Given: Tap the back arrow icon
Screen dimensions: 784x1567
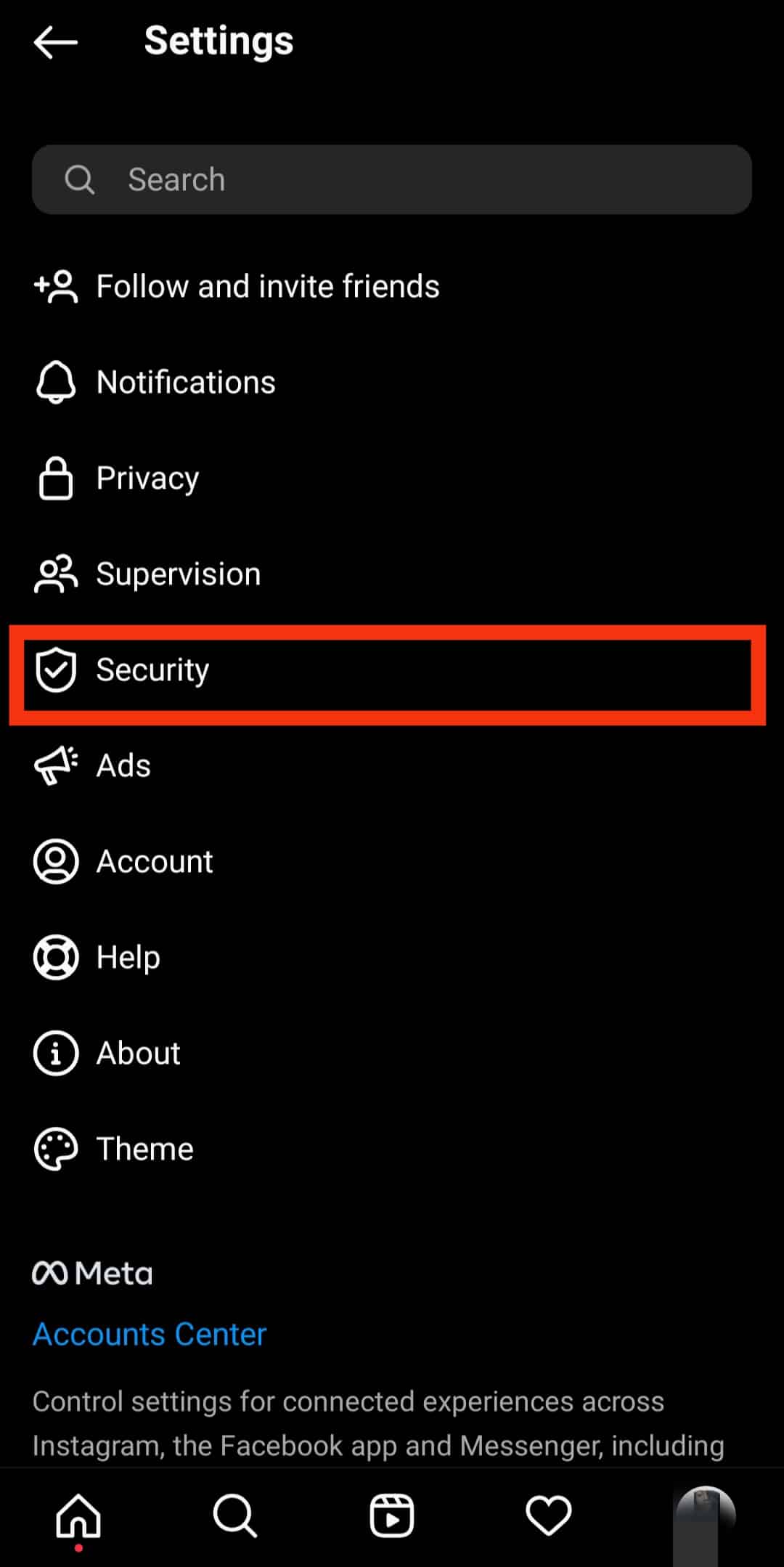Looking at the screenshot, I should click(55, 41).
